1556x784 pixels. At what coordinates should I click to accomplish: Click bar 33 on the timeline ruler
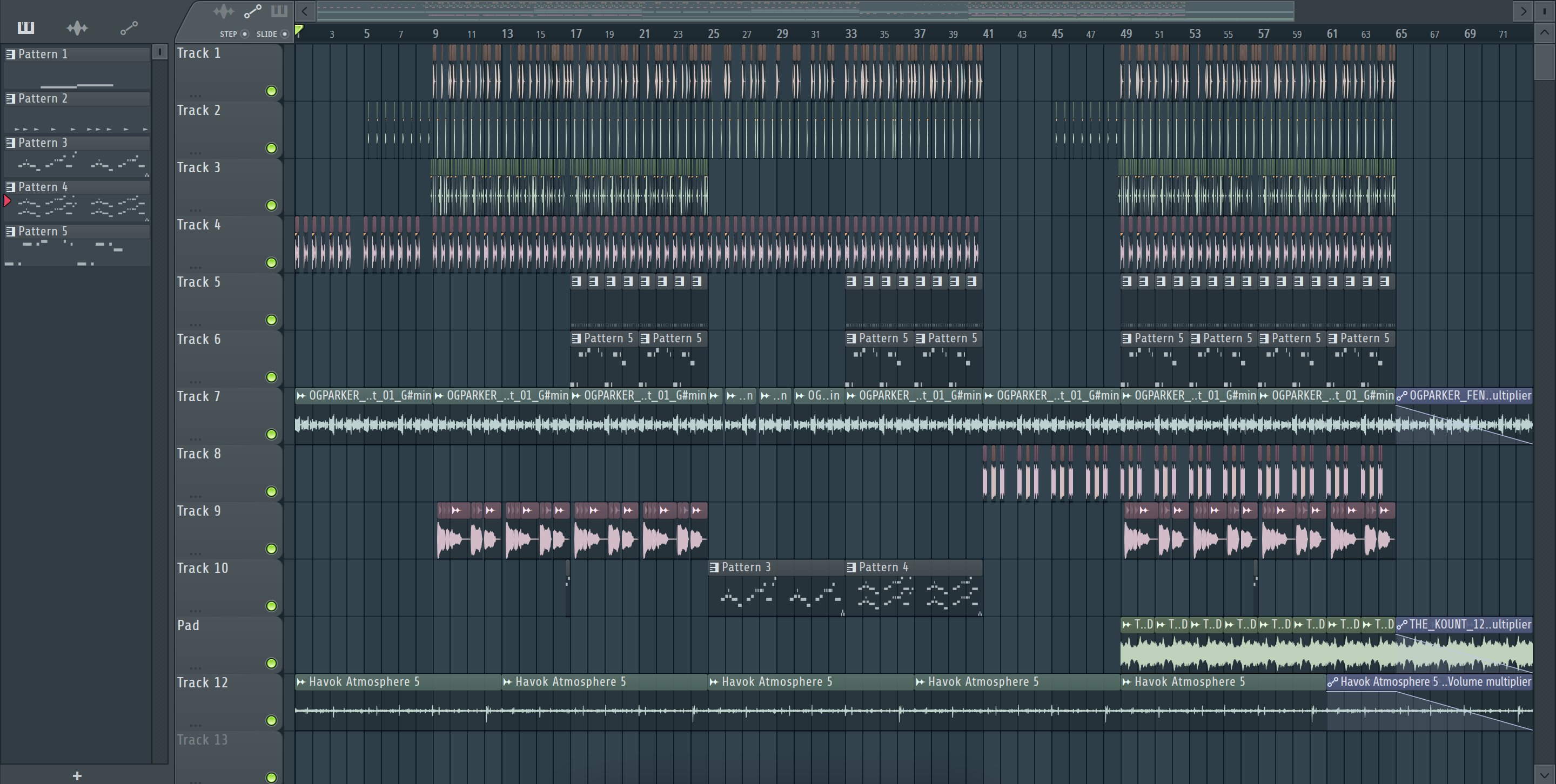851,34
